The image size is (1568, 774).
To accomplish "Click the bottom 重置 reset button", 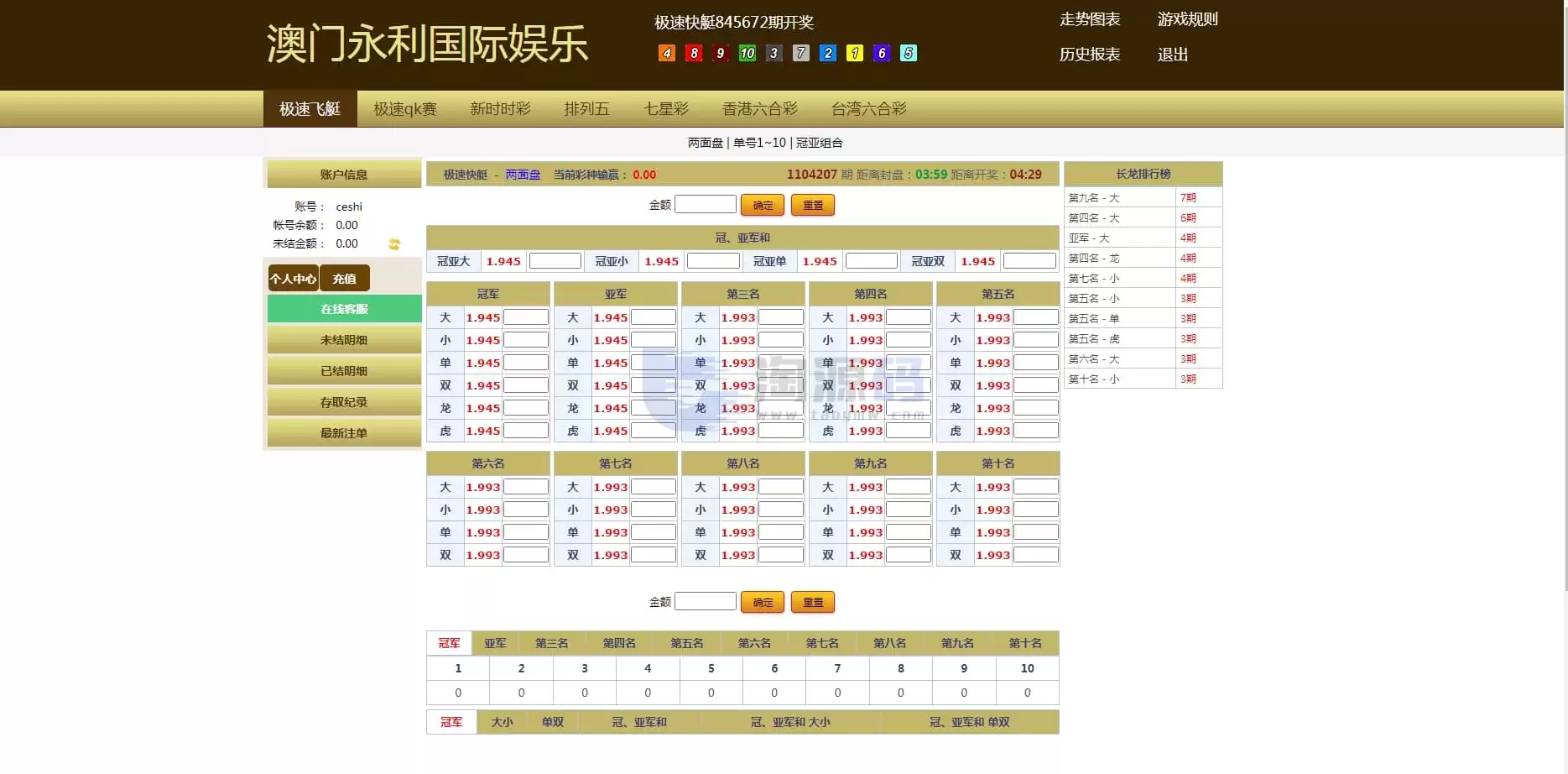I will (813, 602).
